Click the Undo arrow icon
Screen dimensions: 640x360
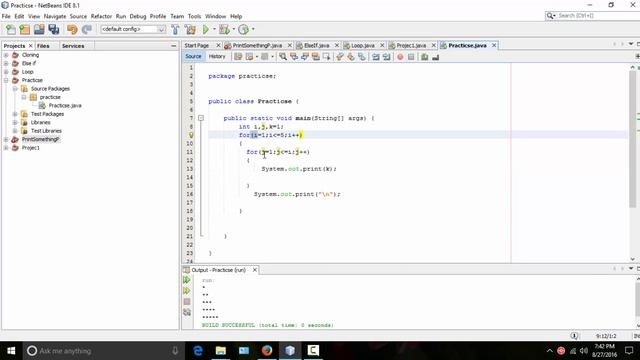click(x=72, y=29)
